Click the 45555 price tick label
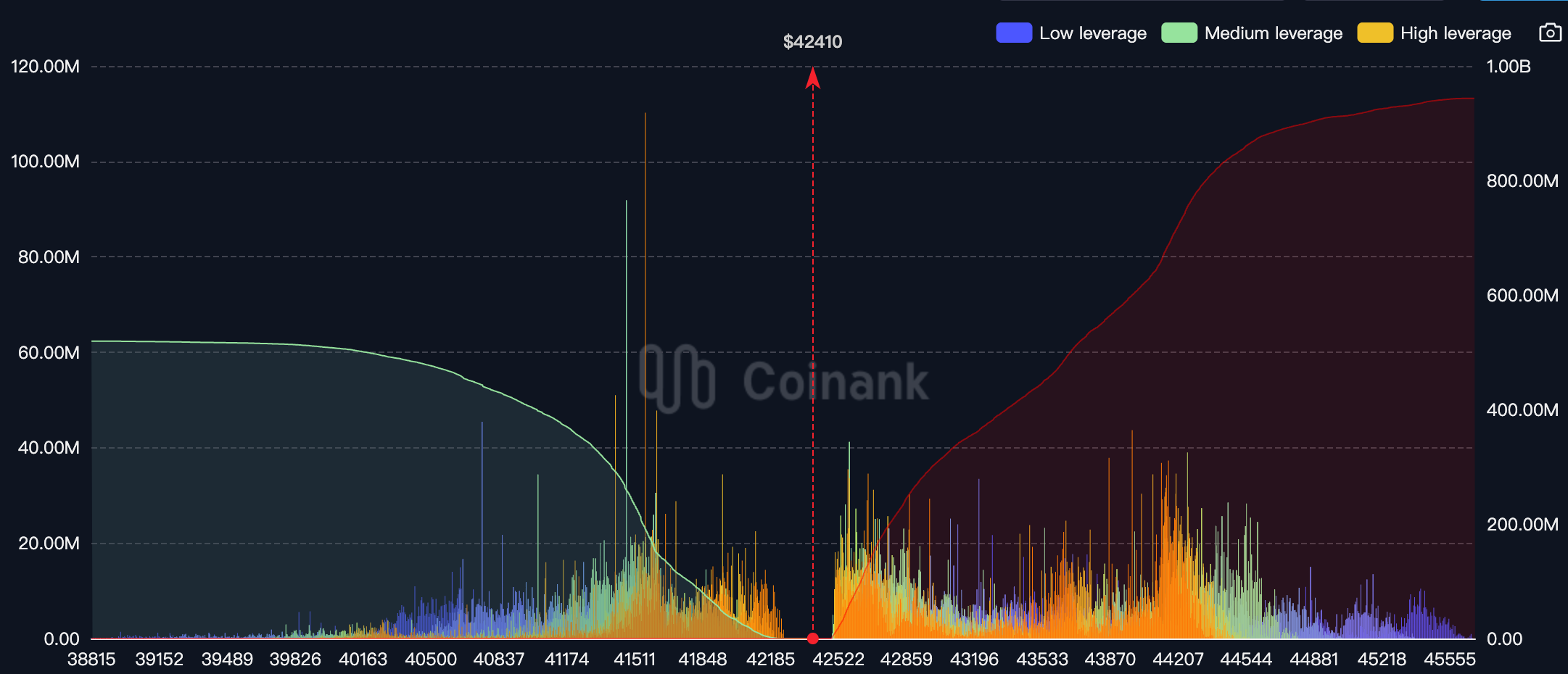 coord(1450,660)
